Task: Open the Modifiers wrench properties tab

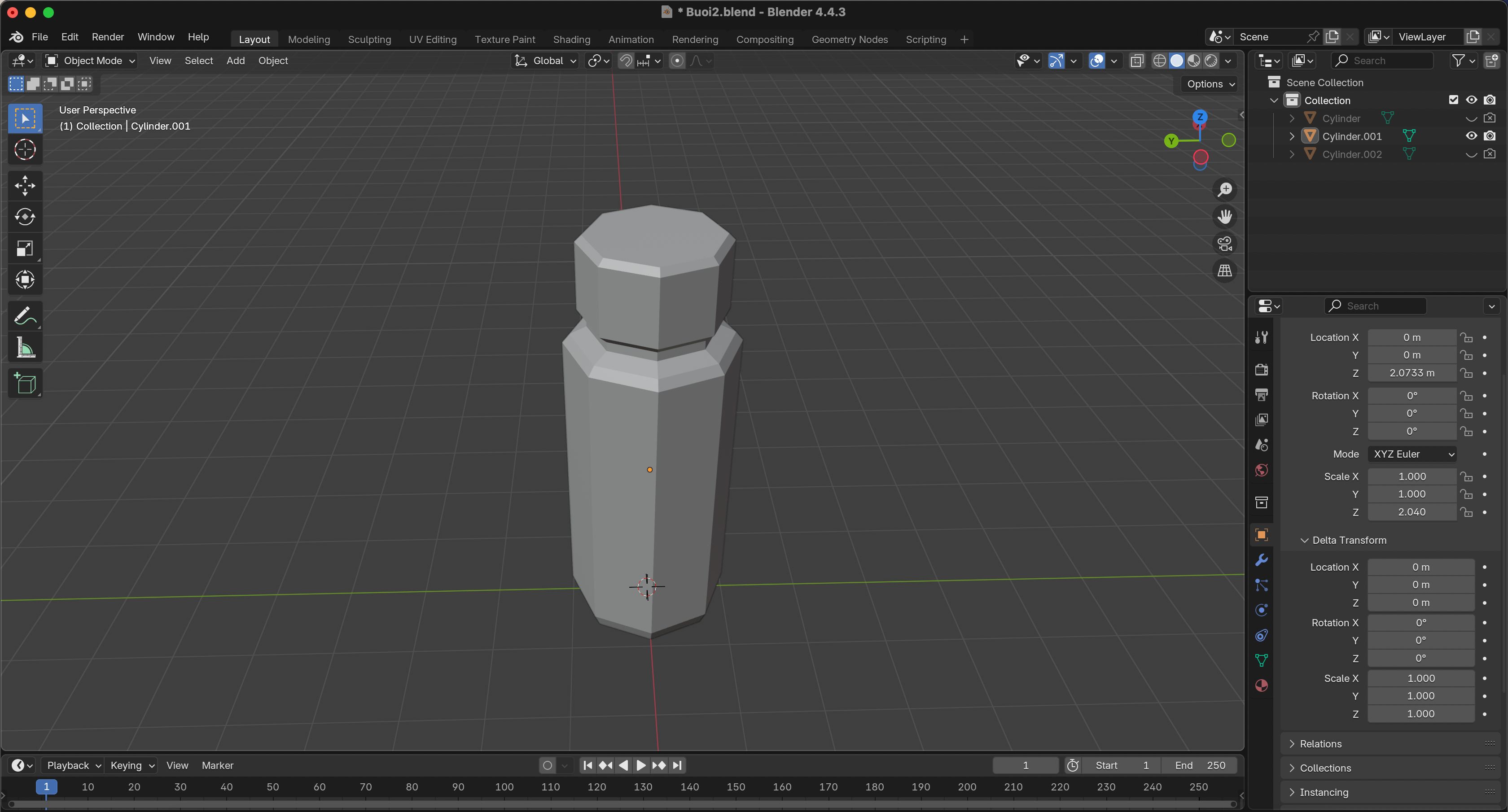Action: [1262, 560]
